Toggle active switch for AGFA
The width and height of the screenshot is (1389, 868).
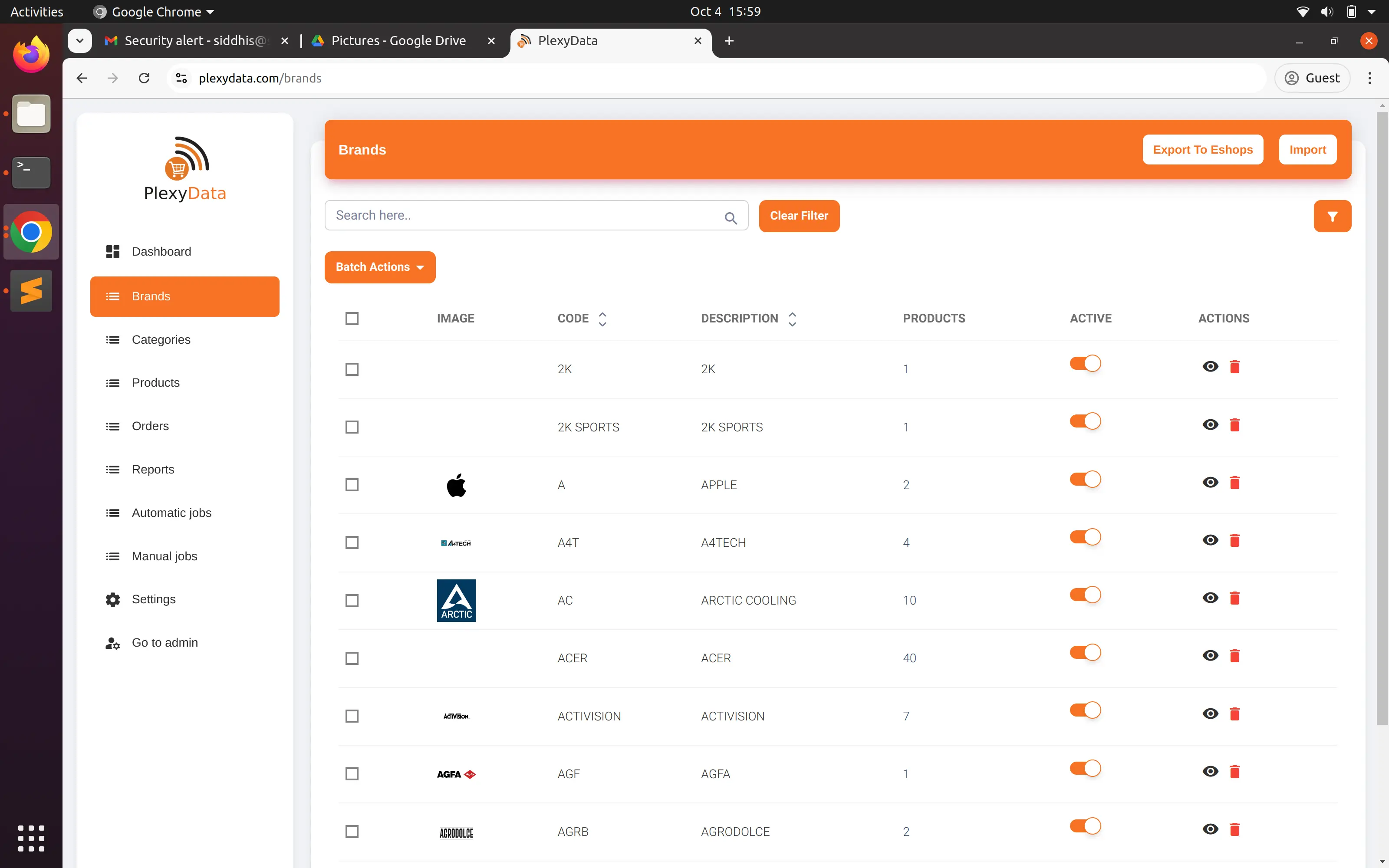[1085, 768]
